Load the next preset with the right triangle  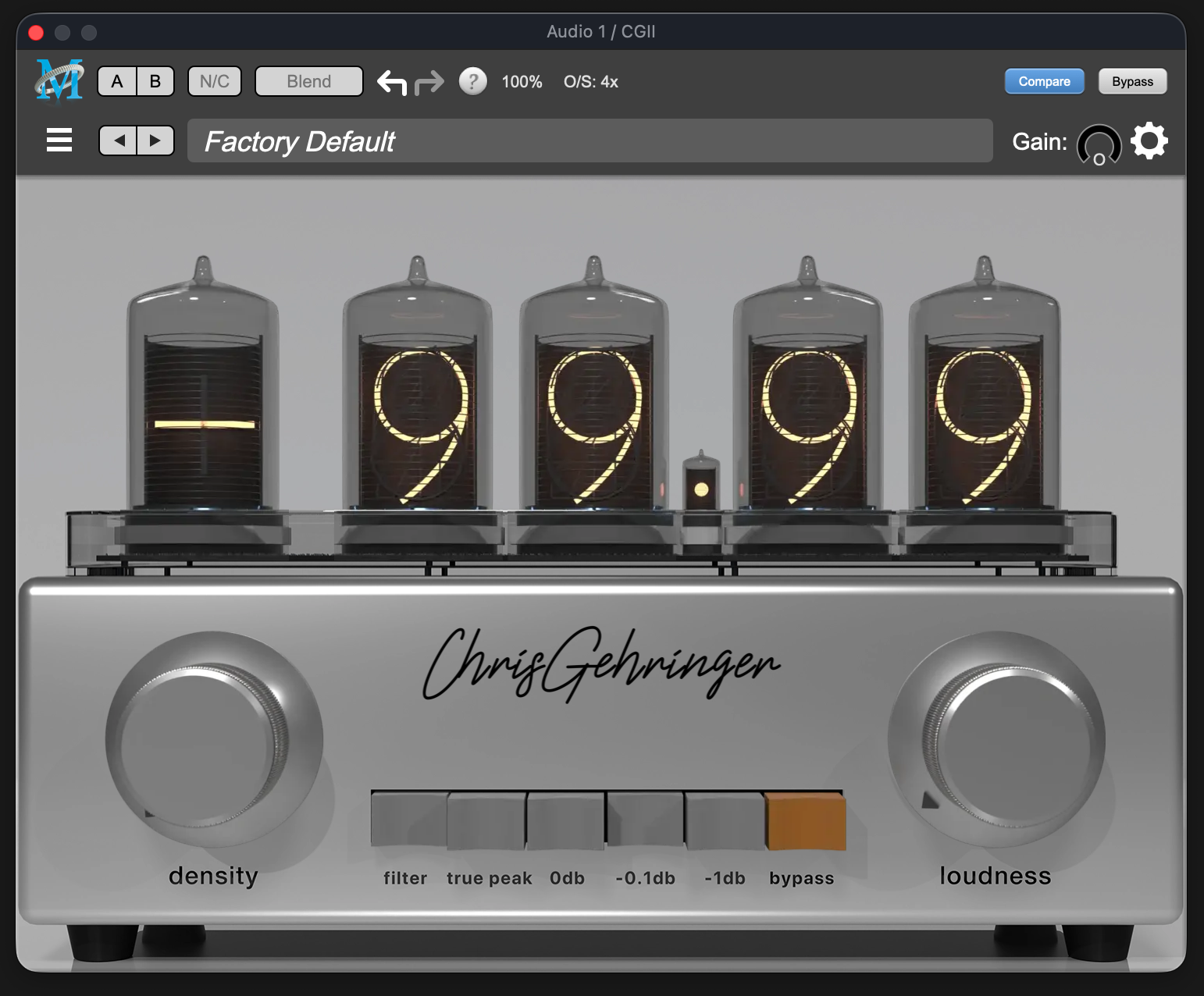click(155, 141)
